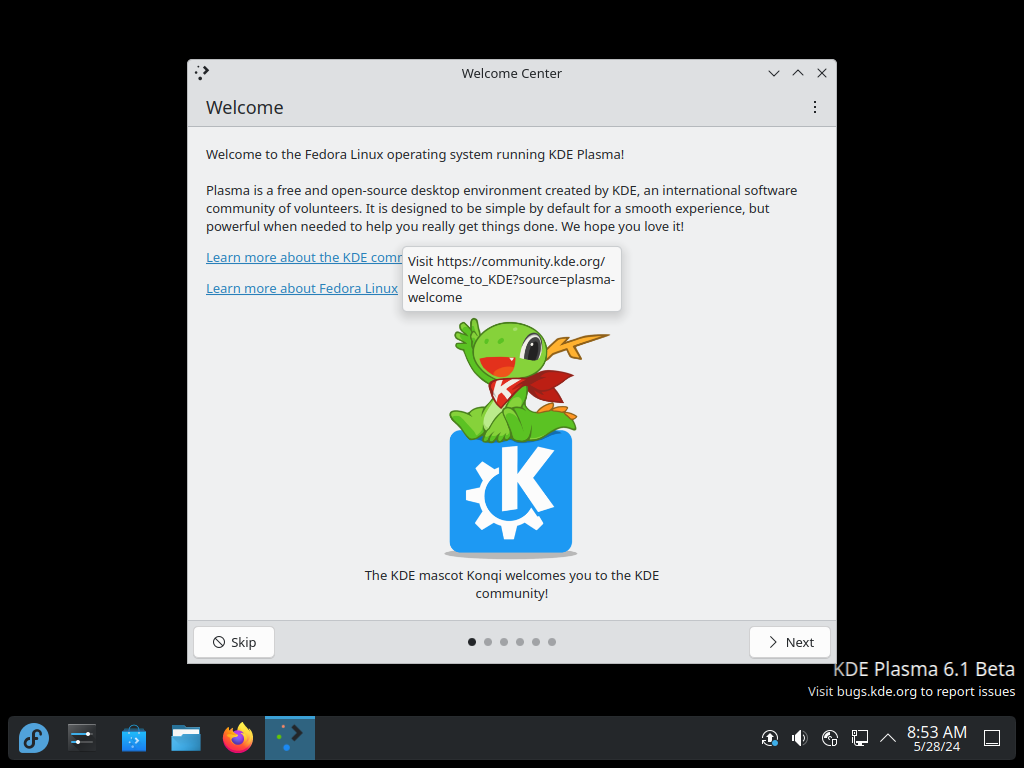Image resolution: width=1024 pixels, height=768 pixels.
Task: Jump to the third page indicator dot
Action: click(x=504, y=642)
